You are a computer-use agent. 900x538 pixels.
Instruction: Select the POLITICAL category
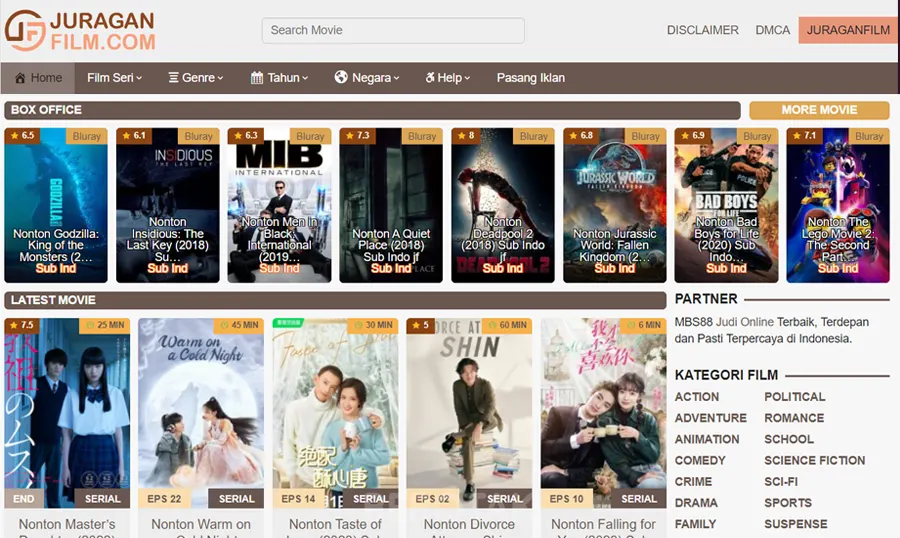[x=795, y=397]
